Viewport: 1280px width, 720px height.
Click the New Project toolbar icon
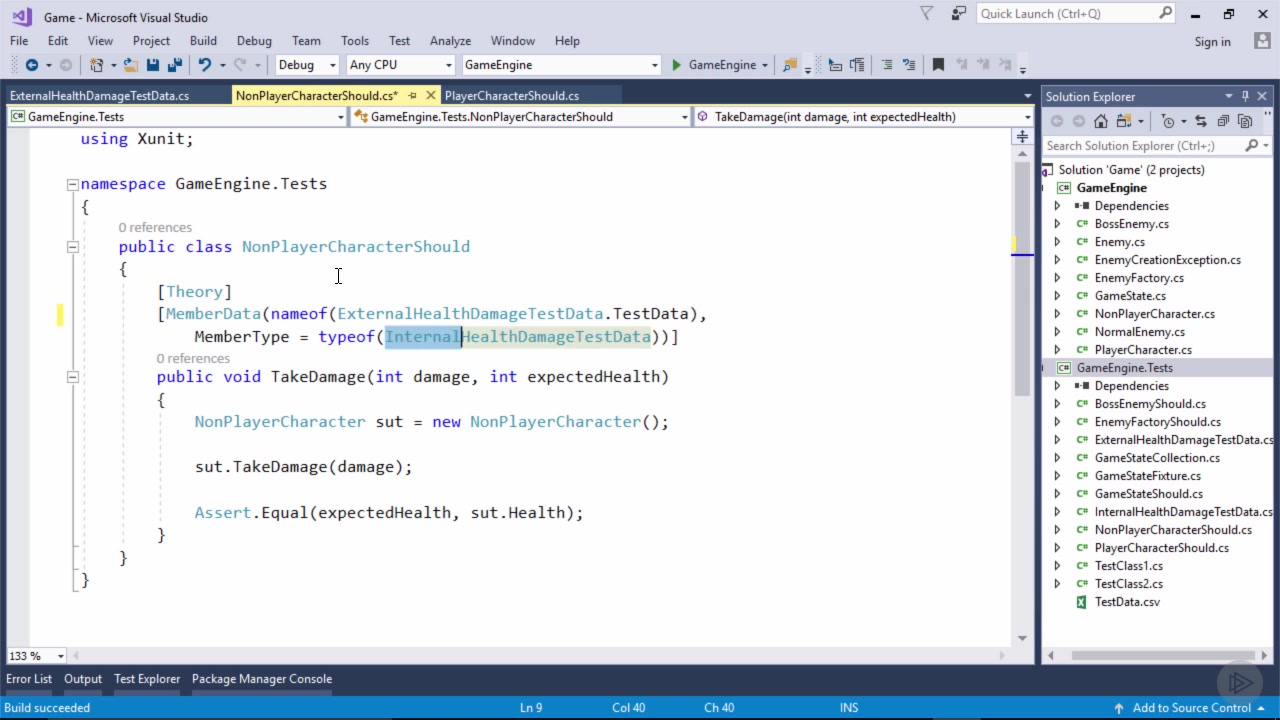pos(97,65)
